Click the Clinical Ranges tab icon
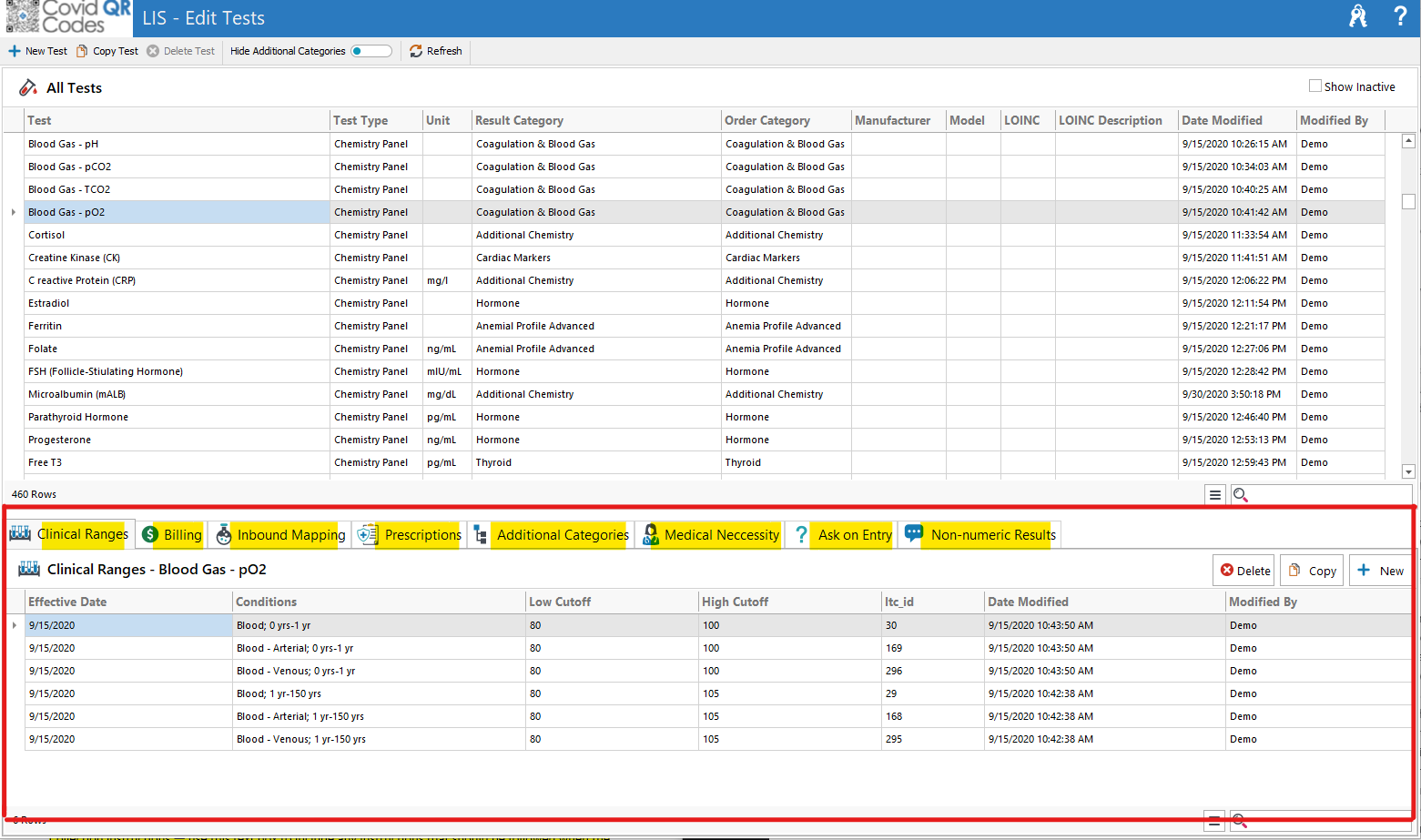Viewport: 1421px width, 840px height. click(x=20, y=534)
